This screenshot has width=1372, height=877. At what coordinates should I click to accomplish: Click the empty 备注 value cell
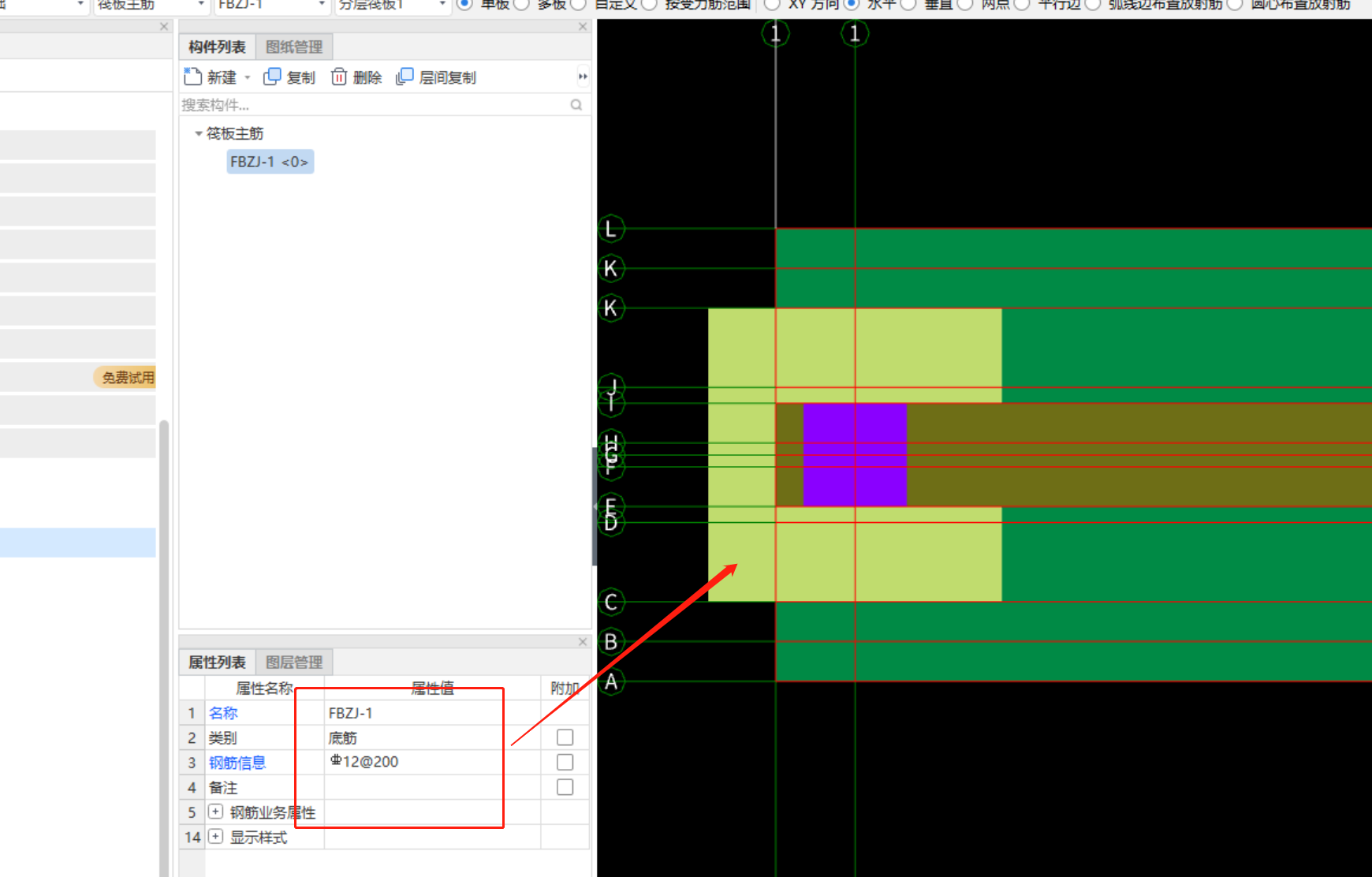432,787
